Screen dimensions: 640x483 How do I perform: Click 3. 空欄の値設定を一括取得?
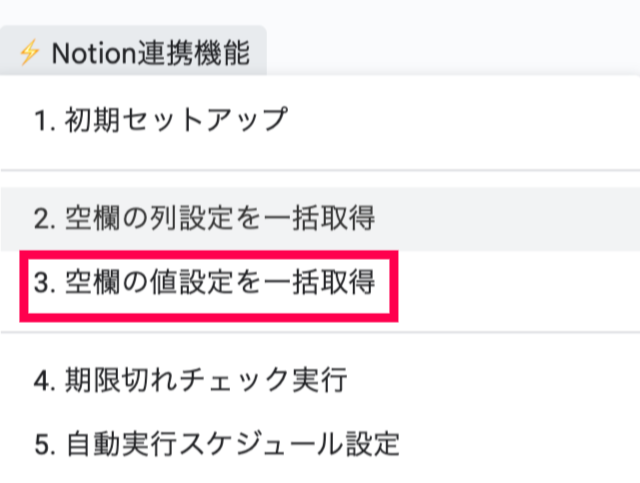(204, 283)
